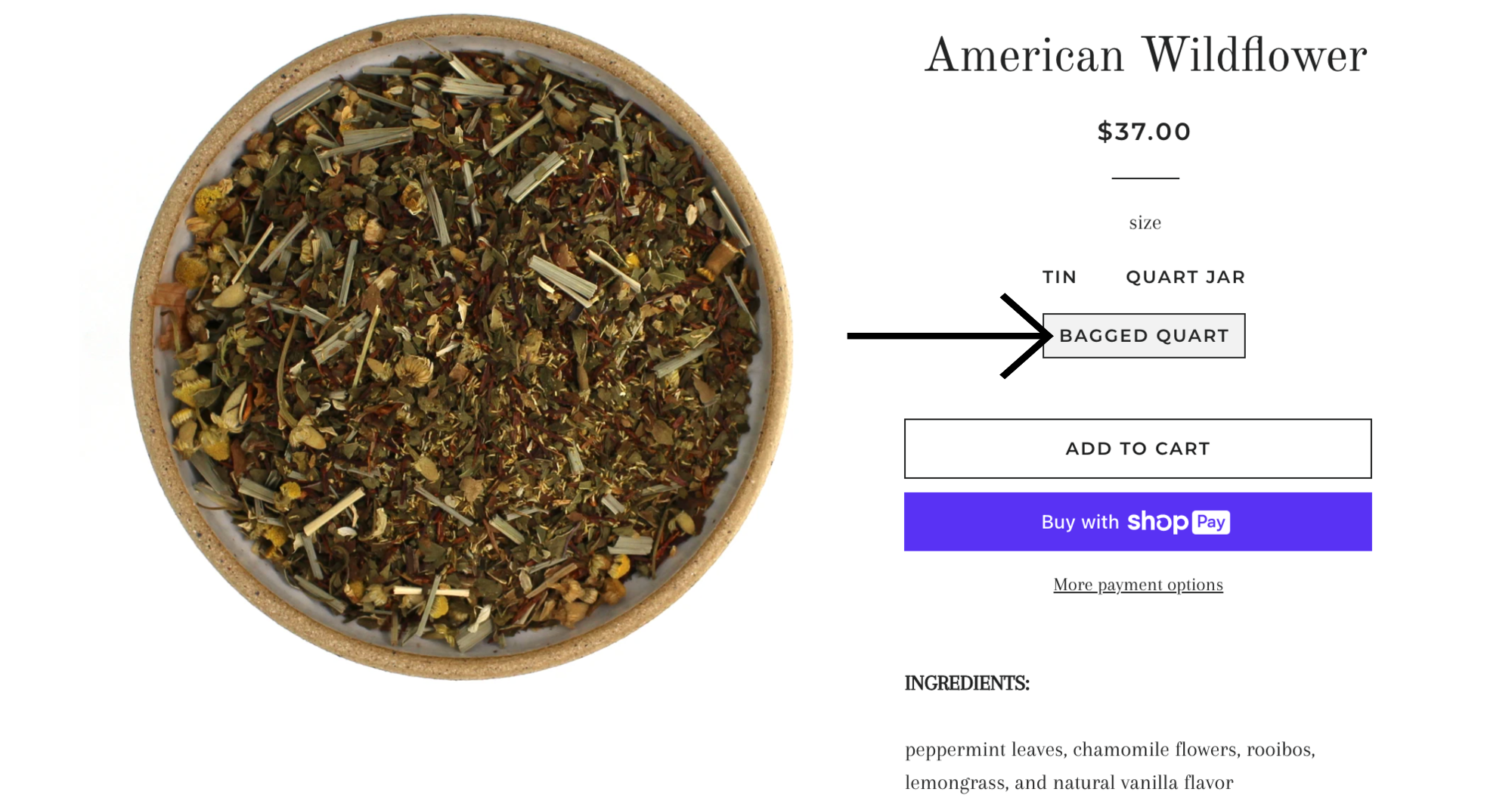Click the peppermint leaves ingredients line
Viewport: 1512px width, 798px height.
[x=1110, y=750]
